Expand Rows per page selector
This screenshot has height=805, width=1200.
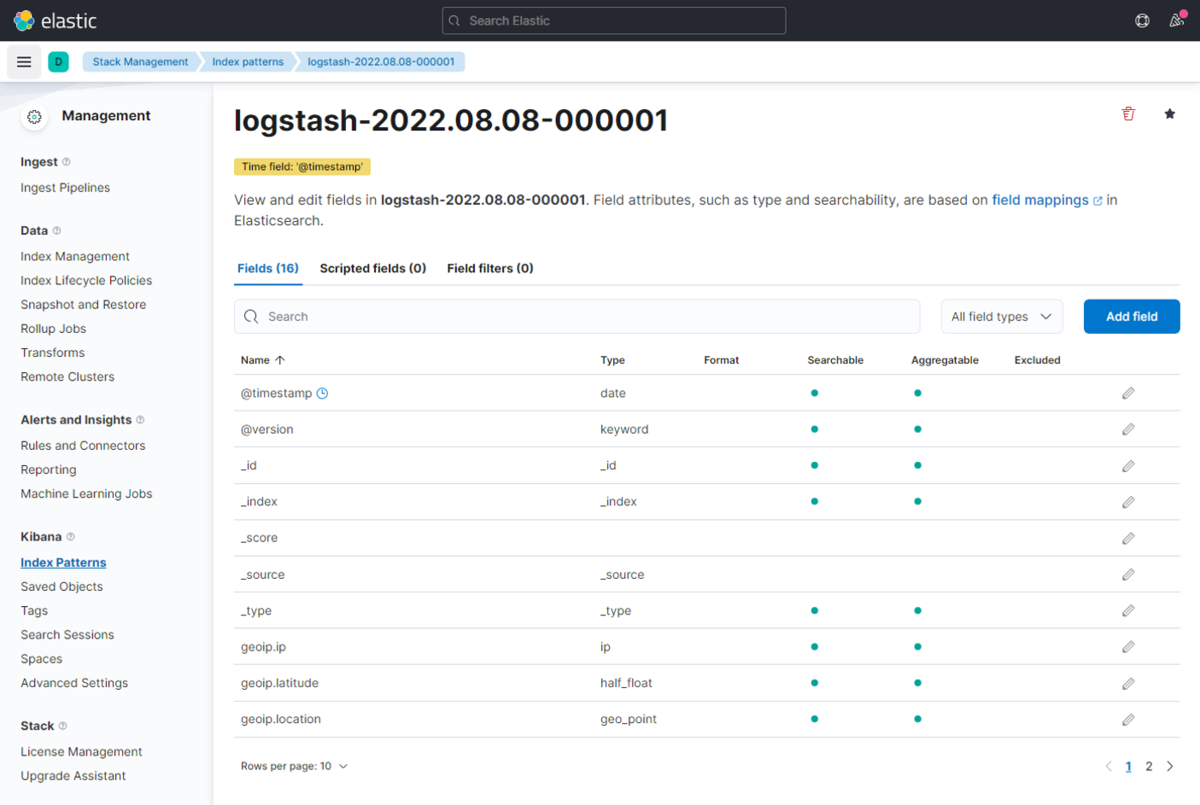click(x=294, y=766)
